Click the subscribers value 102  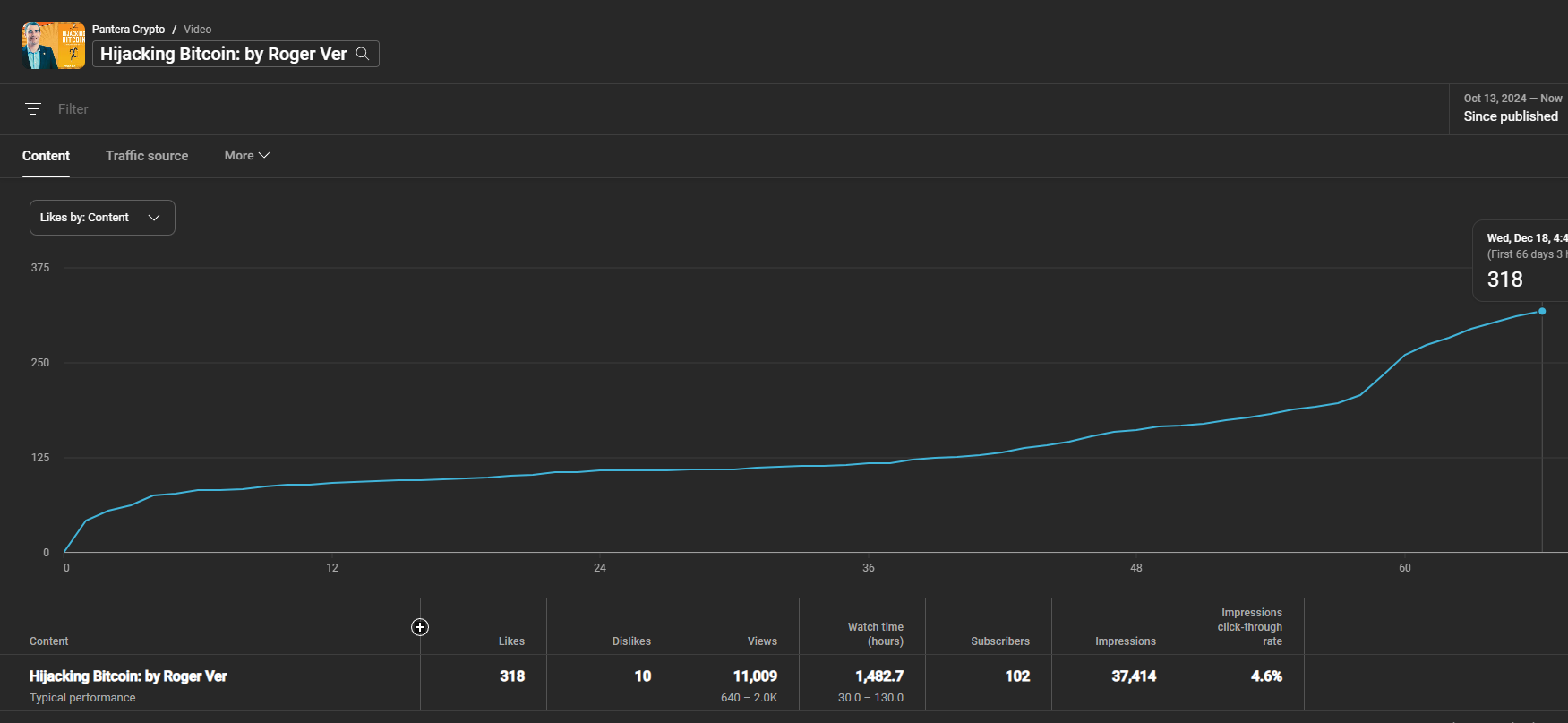[x=1017, y=676]
